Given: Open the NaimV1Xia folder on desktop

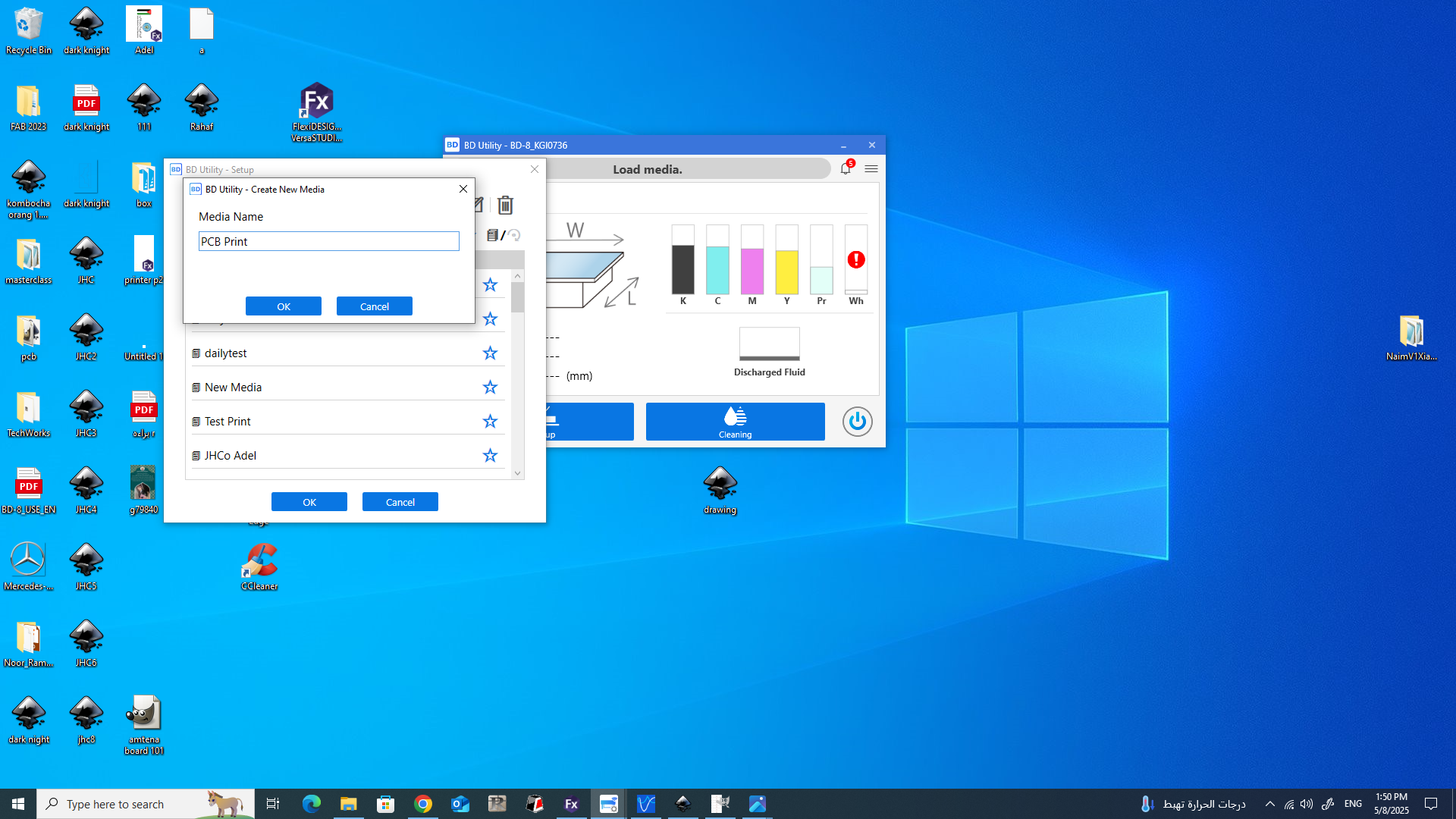Looking at the screenshot, I should point(1411,337).
